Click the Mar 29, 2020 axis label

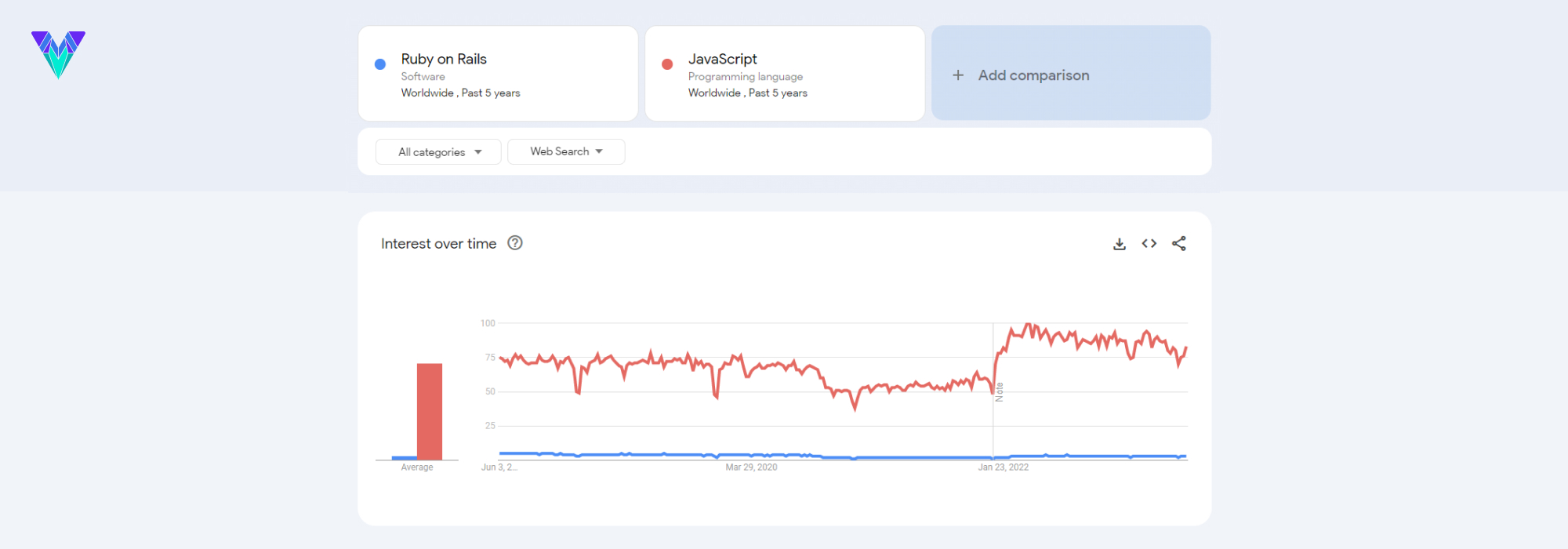tap(750, 467)
